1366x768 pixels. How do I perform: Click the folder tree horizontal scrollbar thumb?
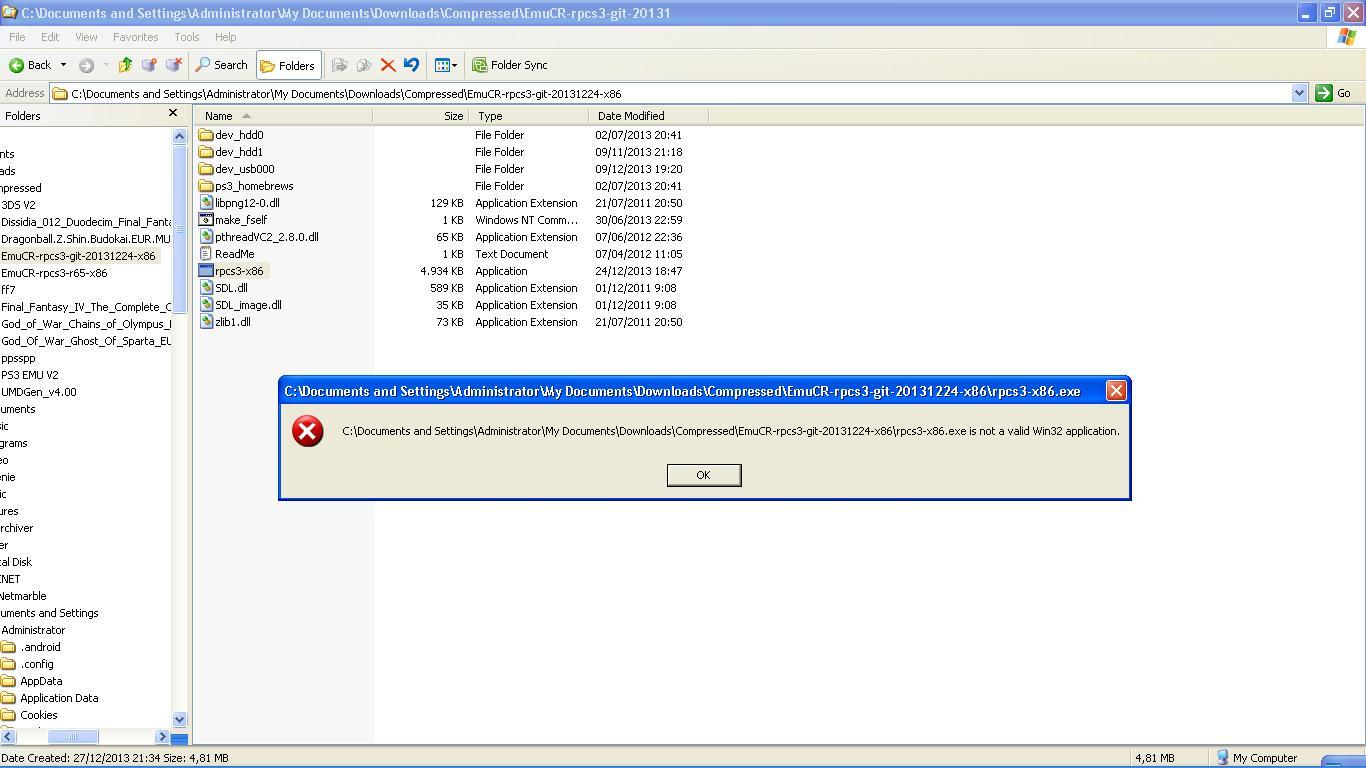click(73, 737)
